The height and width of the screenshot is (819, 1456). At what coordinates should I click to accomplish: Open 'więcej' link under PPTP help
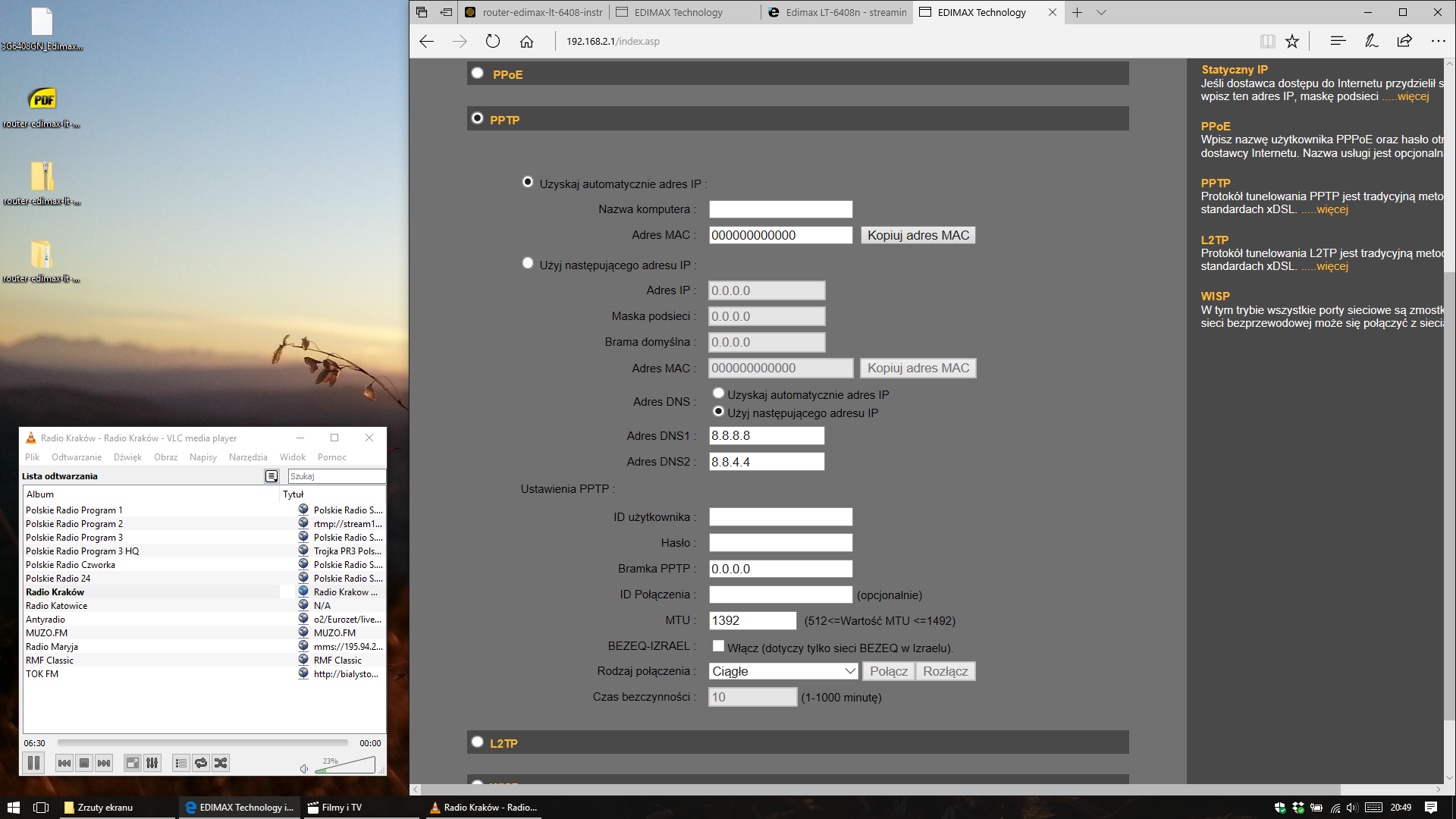(1332, 209)
